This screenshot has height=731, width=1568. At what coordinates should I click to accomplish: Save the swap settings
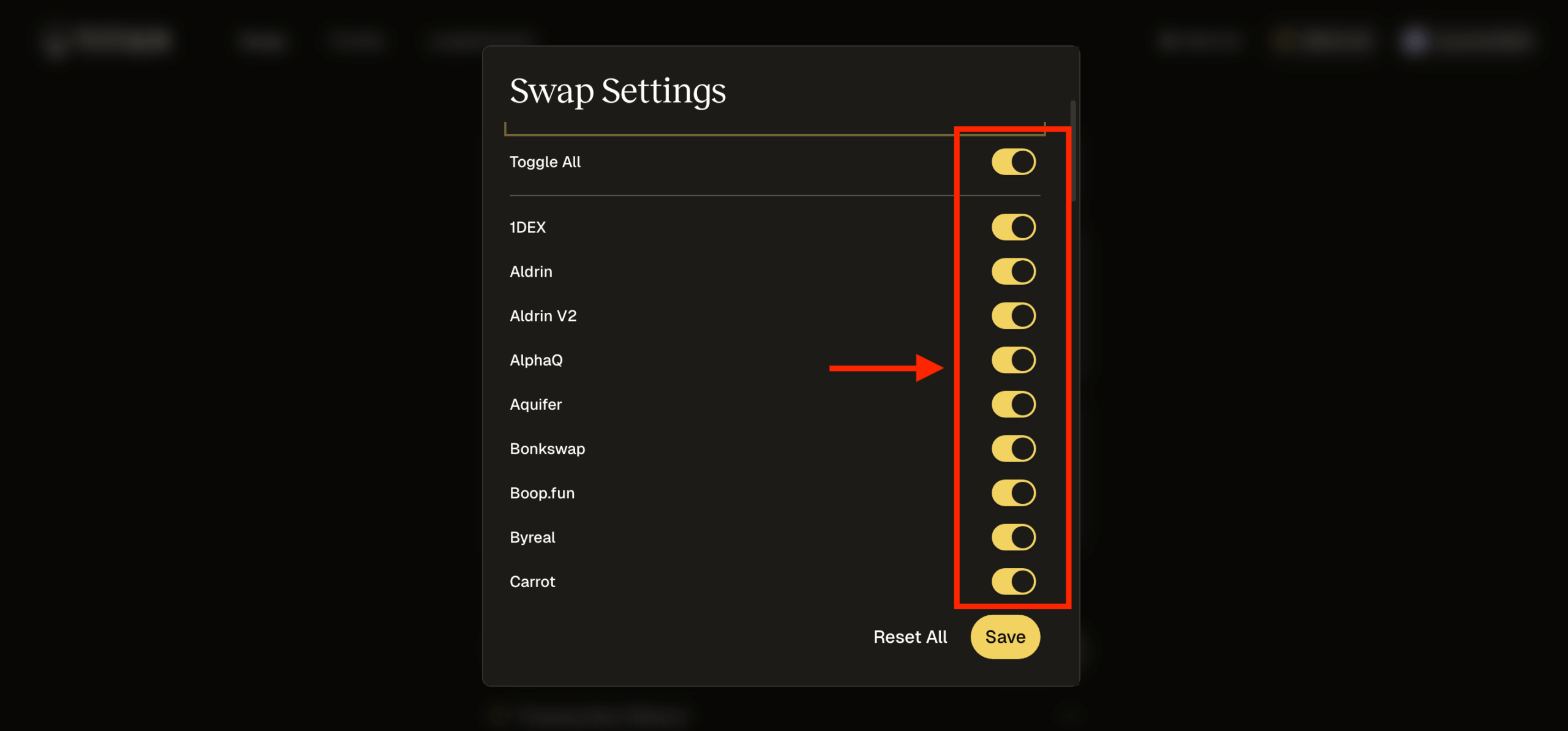click(x=1005, y=637)
